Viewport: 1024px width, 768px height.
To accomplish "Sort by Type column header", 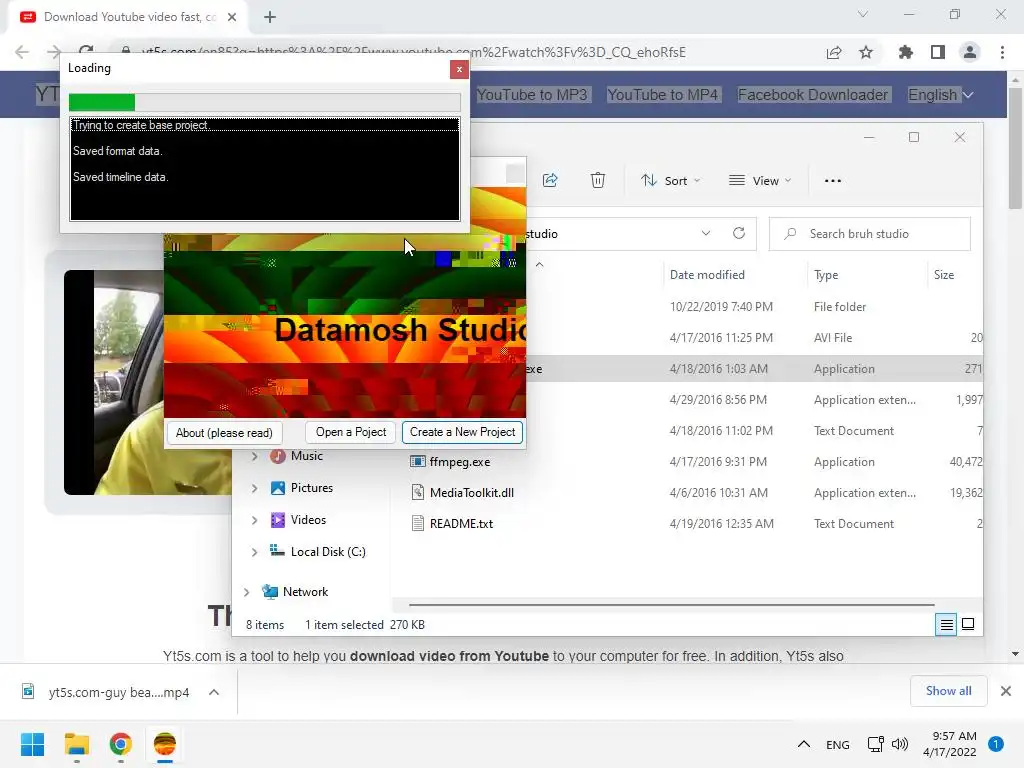I will tap(826, 275).
